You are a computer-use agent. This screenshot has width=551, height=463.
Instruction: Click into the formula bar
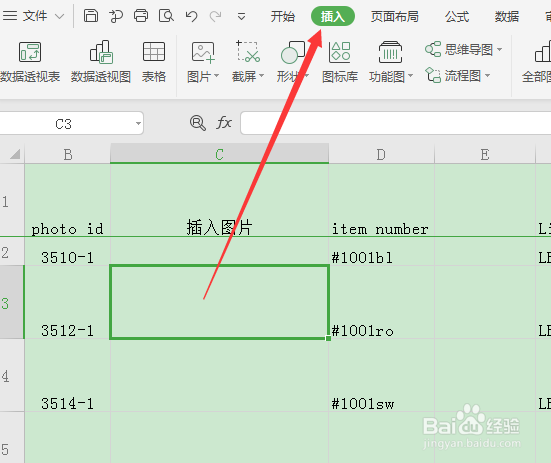tap(396, 123)
